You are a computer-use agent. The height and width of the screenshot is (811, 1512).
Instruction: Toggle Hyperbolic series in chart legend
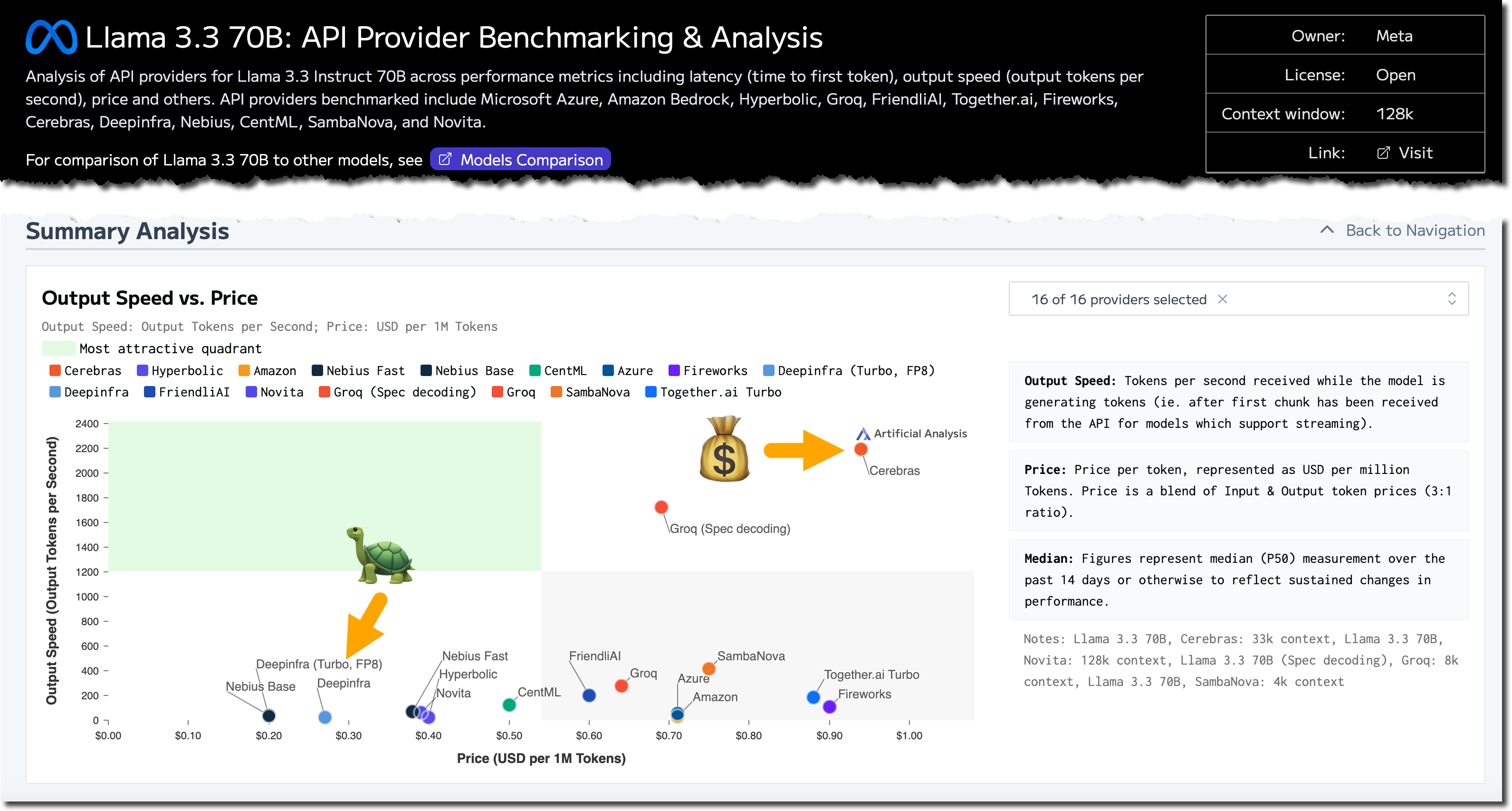[180, 371]
